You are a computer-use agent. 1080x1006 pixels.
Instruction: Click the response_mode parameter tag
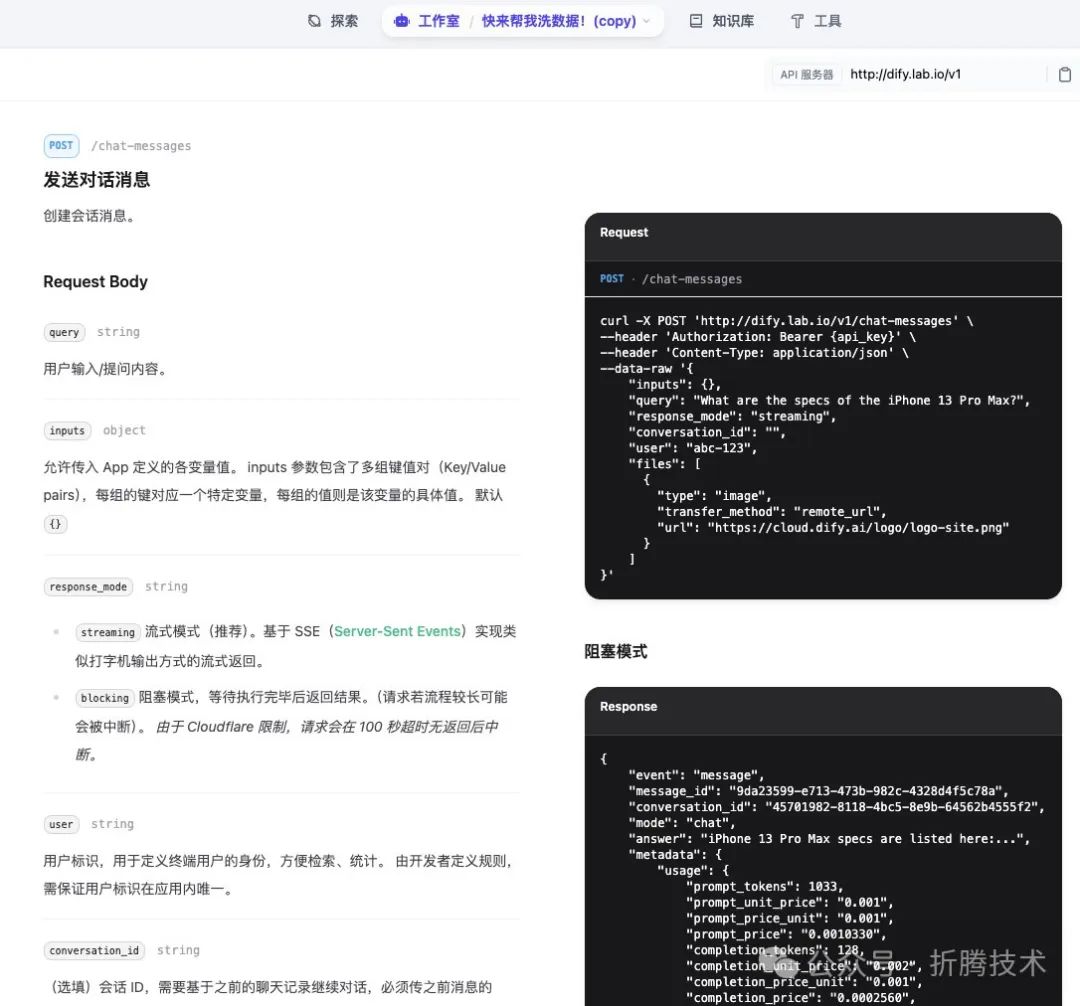click(88, 587)
